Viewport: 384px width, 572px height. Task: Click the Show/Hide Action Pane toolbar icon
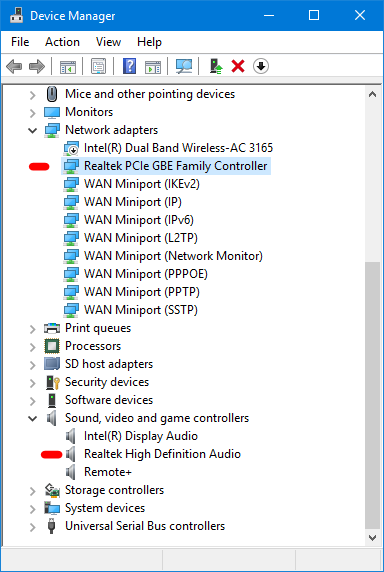[x=152, y=67]
